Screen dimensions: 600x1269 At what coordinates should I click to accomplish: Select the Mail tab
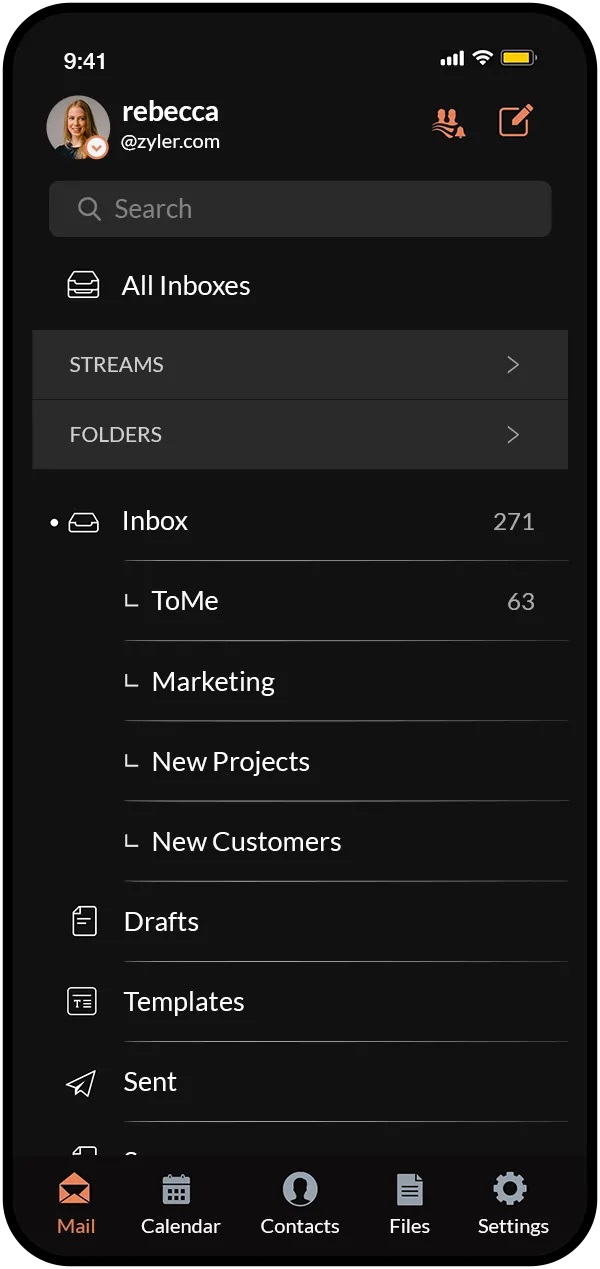tap(76, 1204)
